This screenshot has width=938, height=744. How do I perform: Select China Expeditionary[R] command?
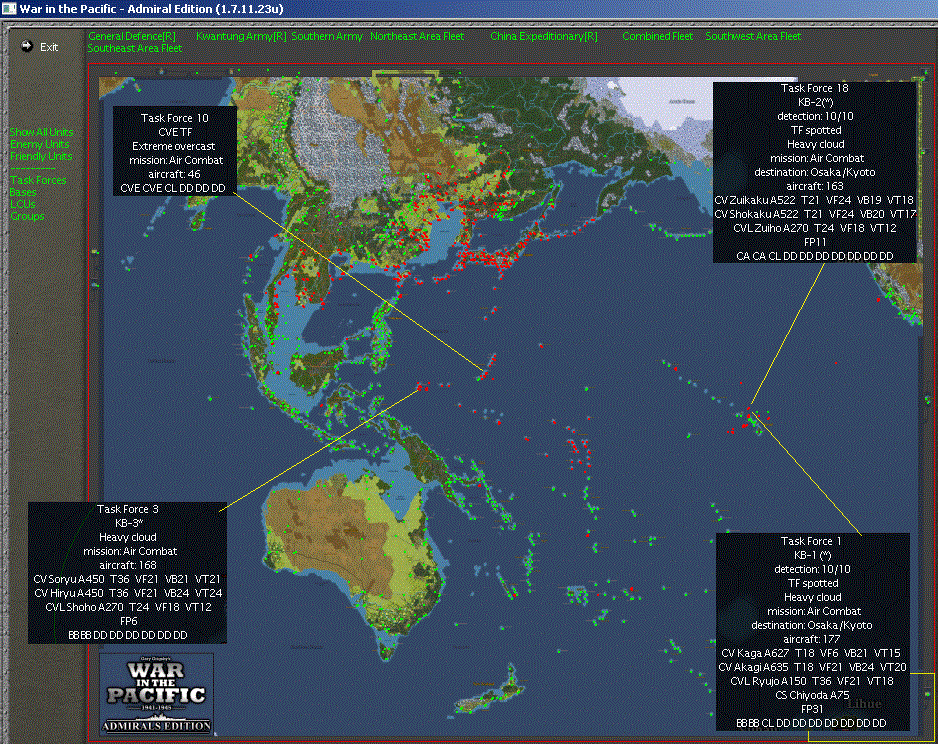click(544, 36)
